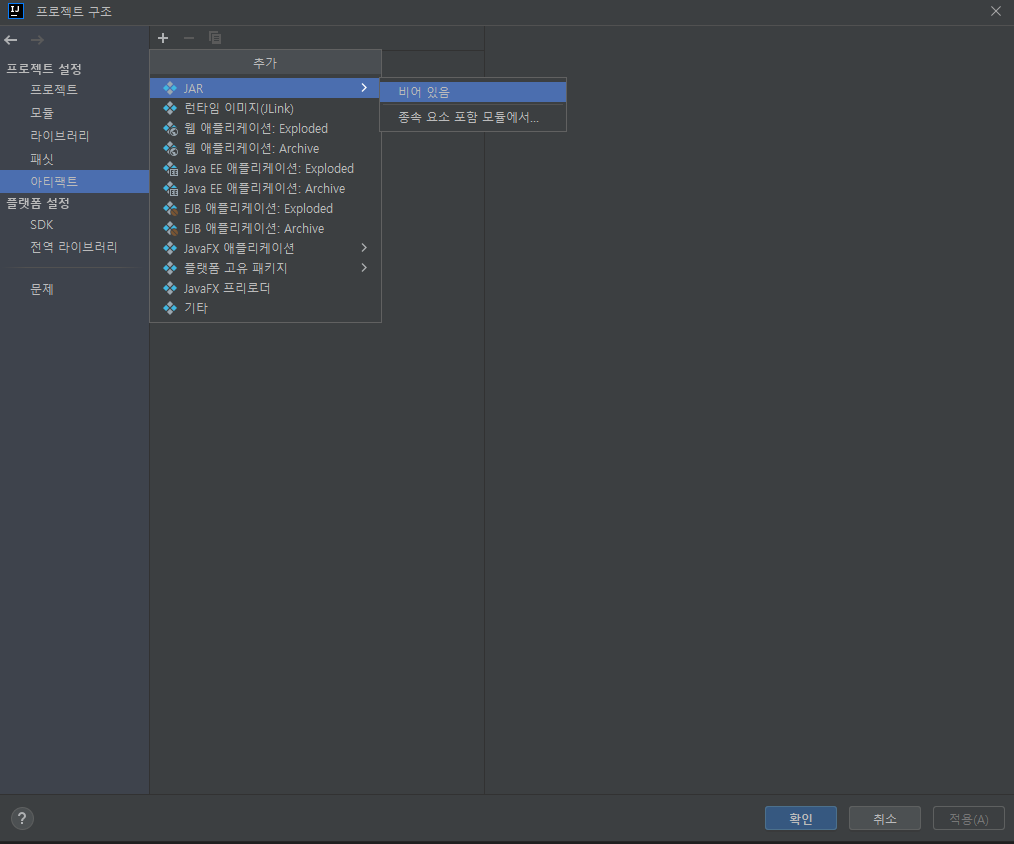Select 기타 in add menu

[265, 308]
